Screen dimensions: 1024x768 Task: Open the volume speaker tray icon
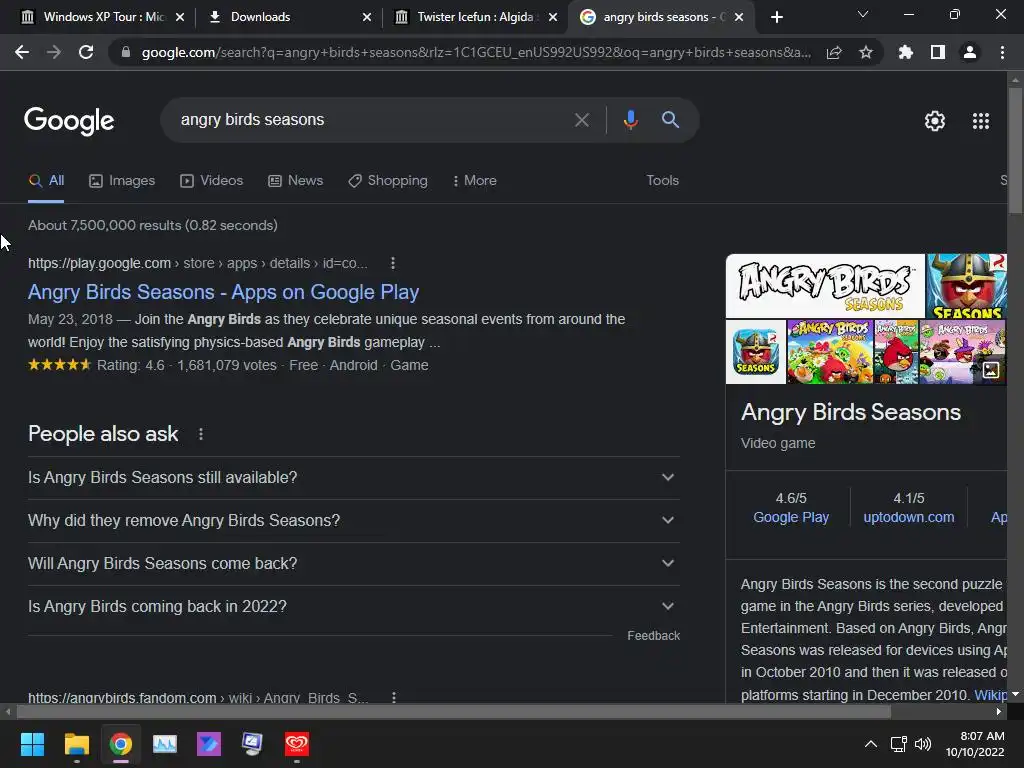point(923,744)
